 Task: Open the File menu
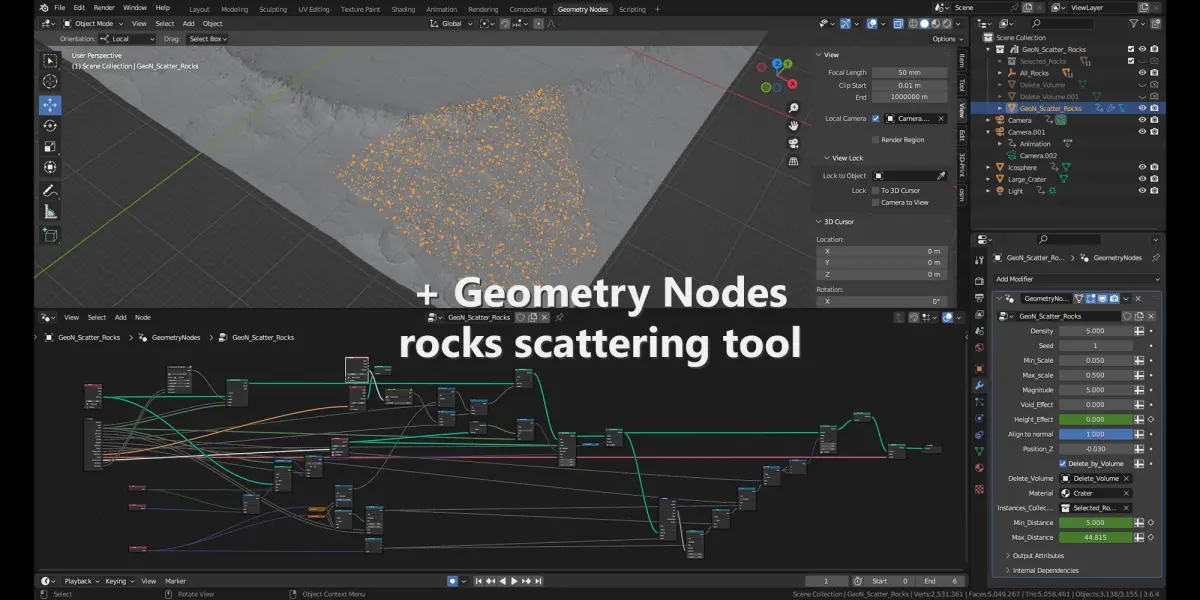click(x=60, y=8)
